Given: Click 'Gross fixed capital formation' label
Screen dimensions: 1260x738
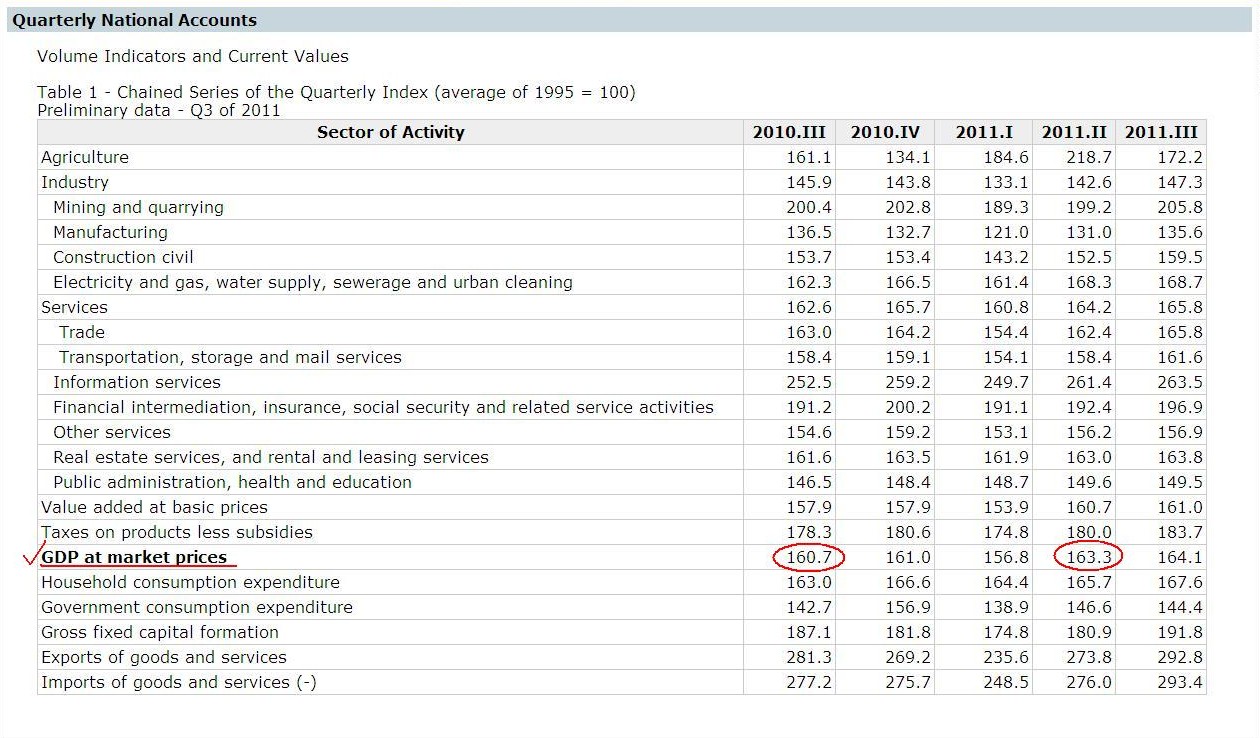Looking at the screenshot, I should click(x=160, y=632).
